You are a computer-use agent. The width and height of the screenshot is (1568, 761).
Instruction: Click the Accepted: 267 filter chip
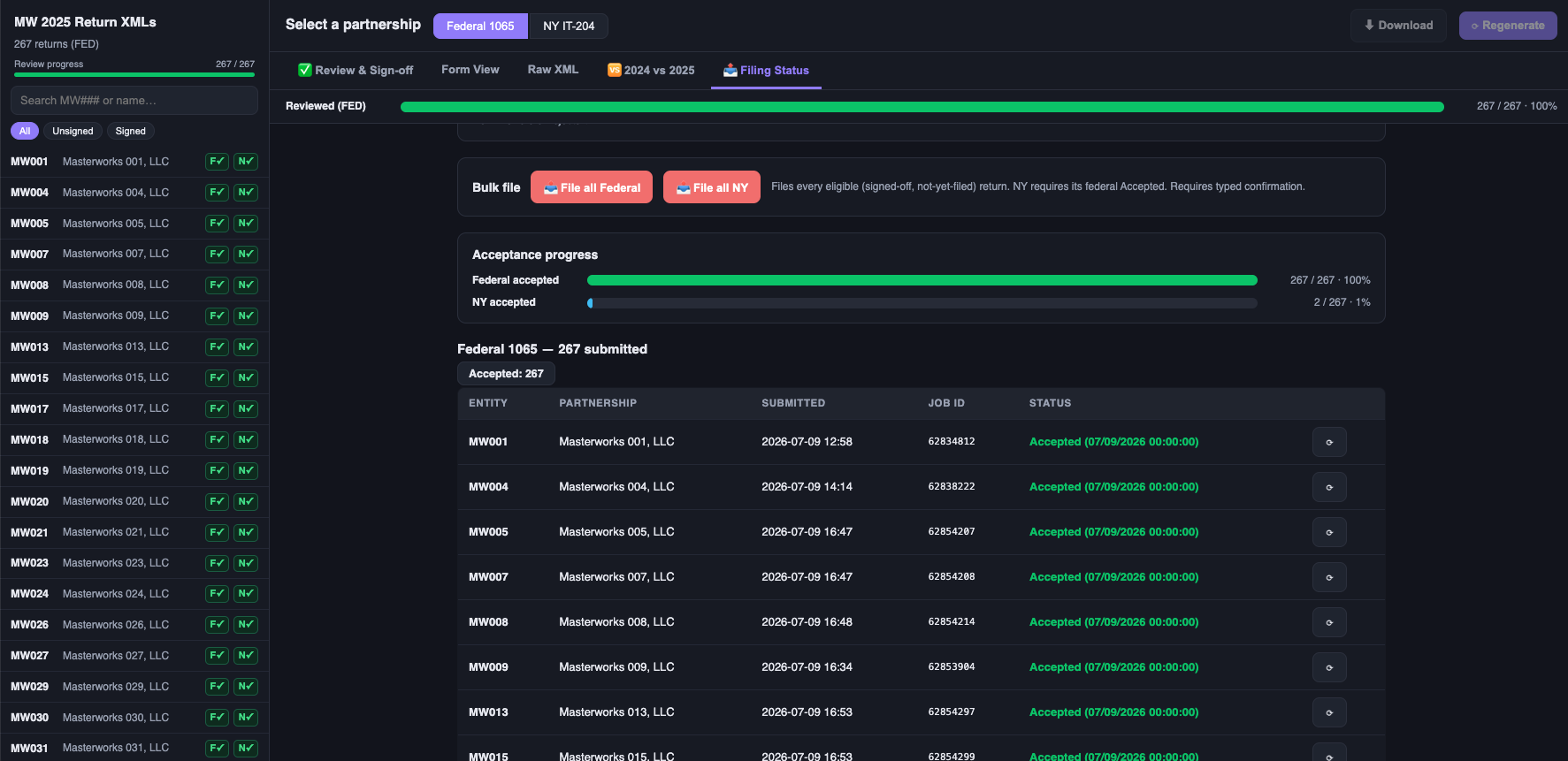[x=506, y=374]
